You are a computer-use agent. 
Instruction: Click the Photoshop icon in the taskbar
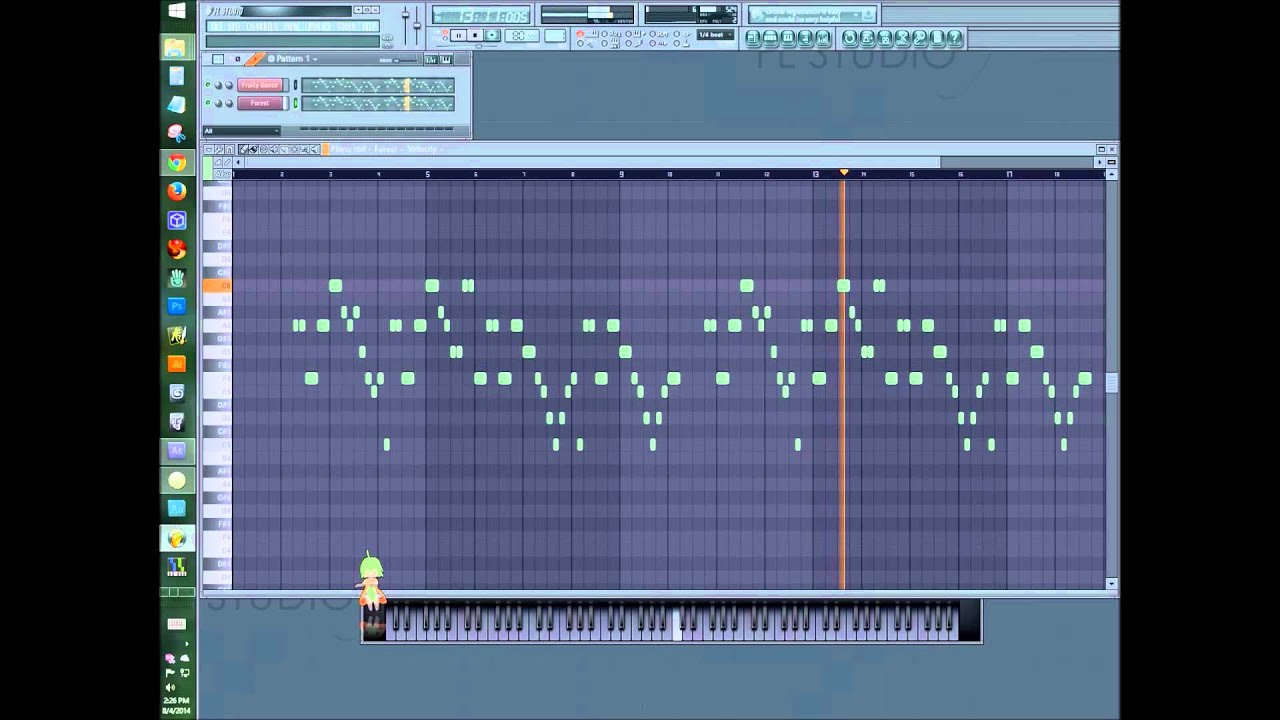click(x=177, y=306)
